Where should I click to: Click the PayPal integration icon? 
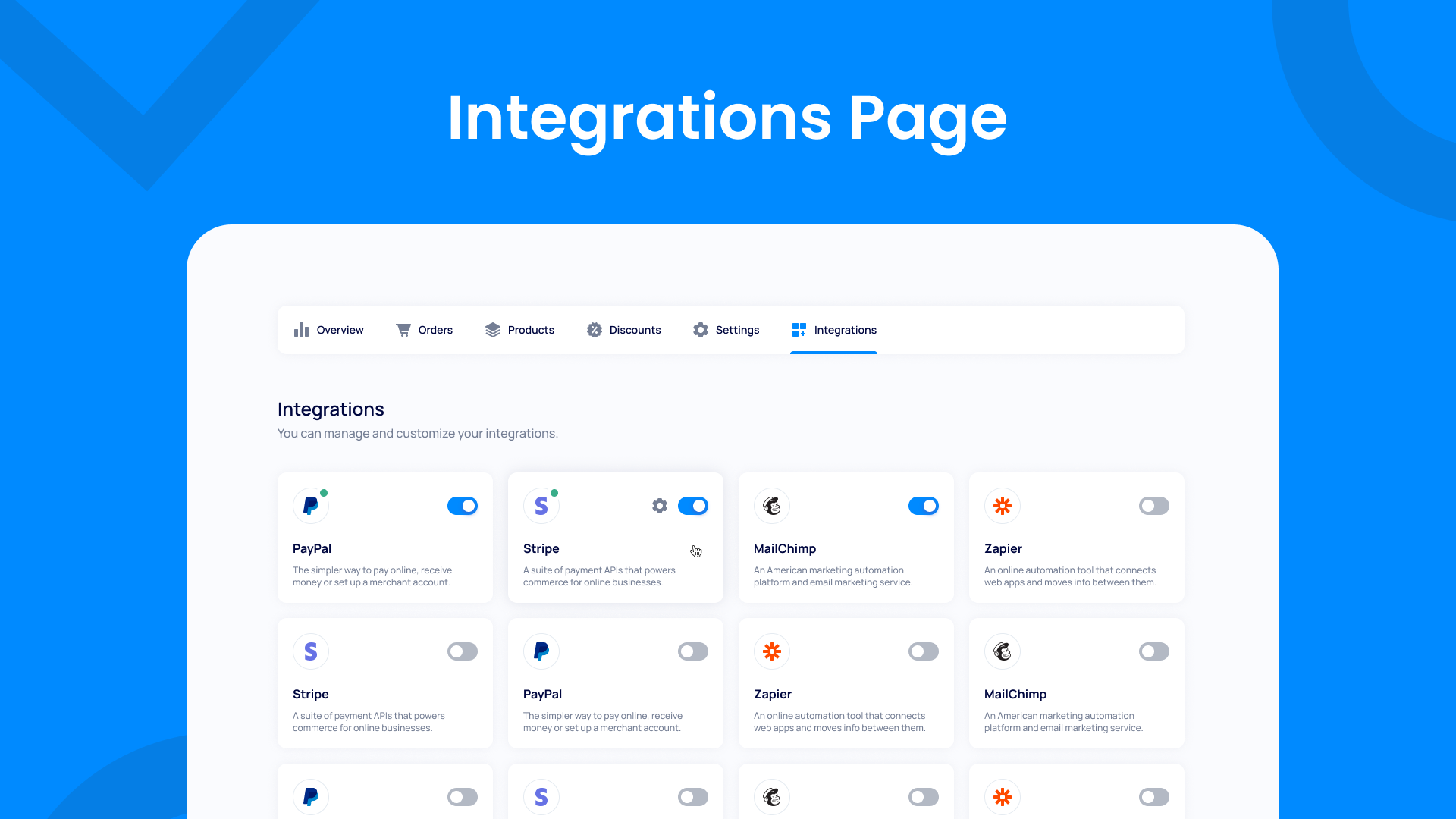(310, 505)
